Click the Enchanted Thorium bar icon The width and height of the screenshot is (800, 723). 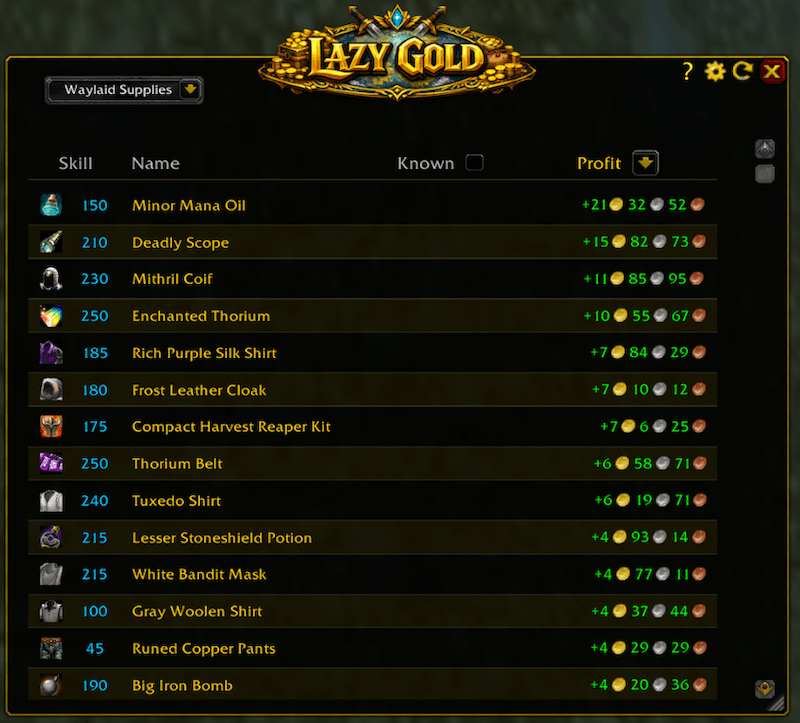click(x=51, y=316)
